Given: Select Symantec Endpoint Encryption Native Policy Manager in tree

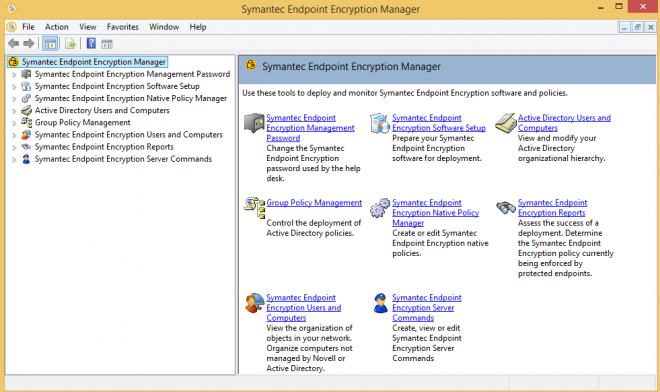Looking at the screenshot, I should click(x=130, y=99).
